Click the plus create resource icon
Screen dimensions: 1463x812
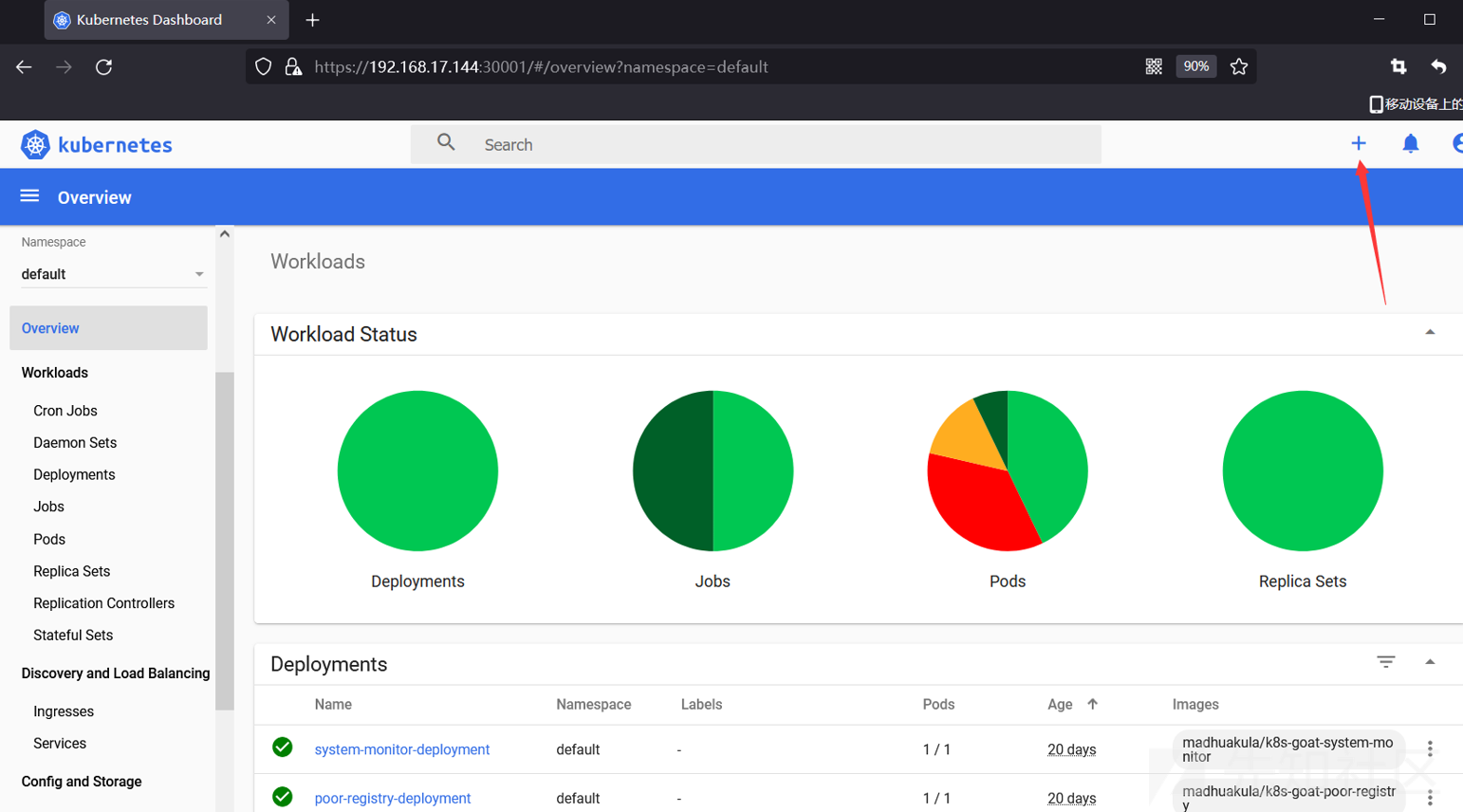1359,143
